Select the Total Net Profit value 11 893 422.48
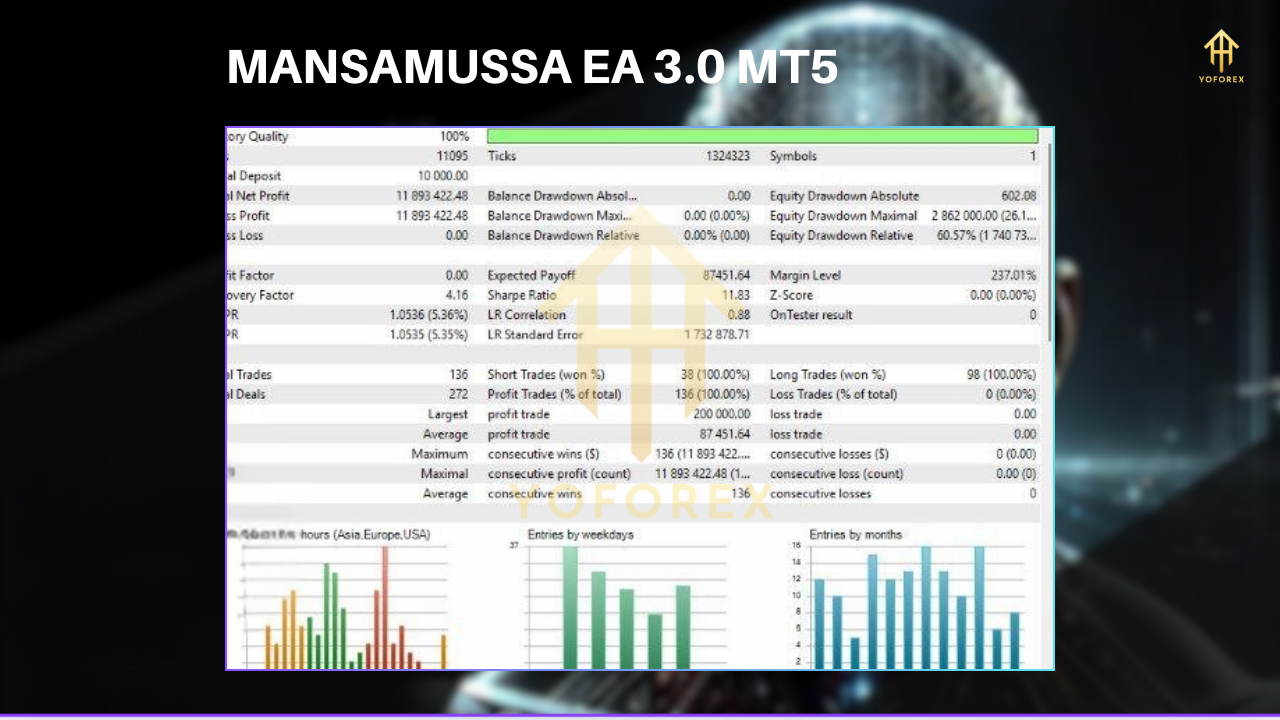 click(x=431, y=196)
